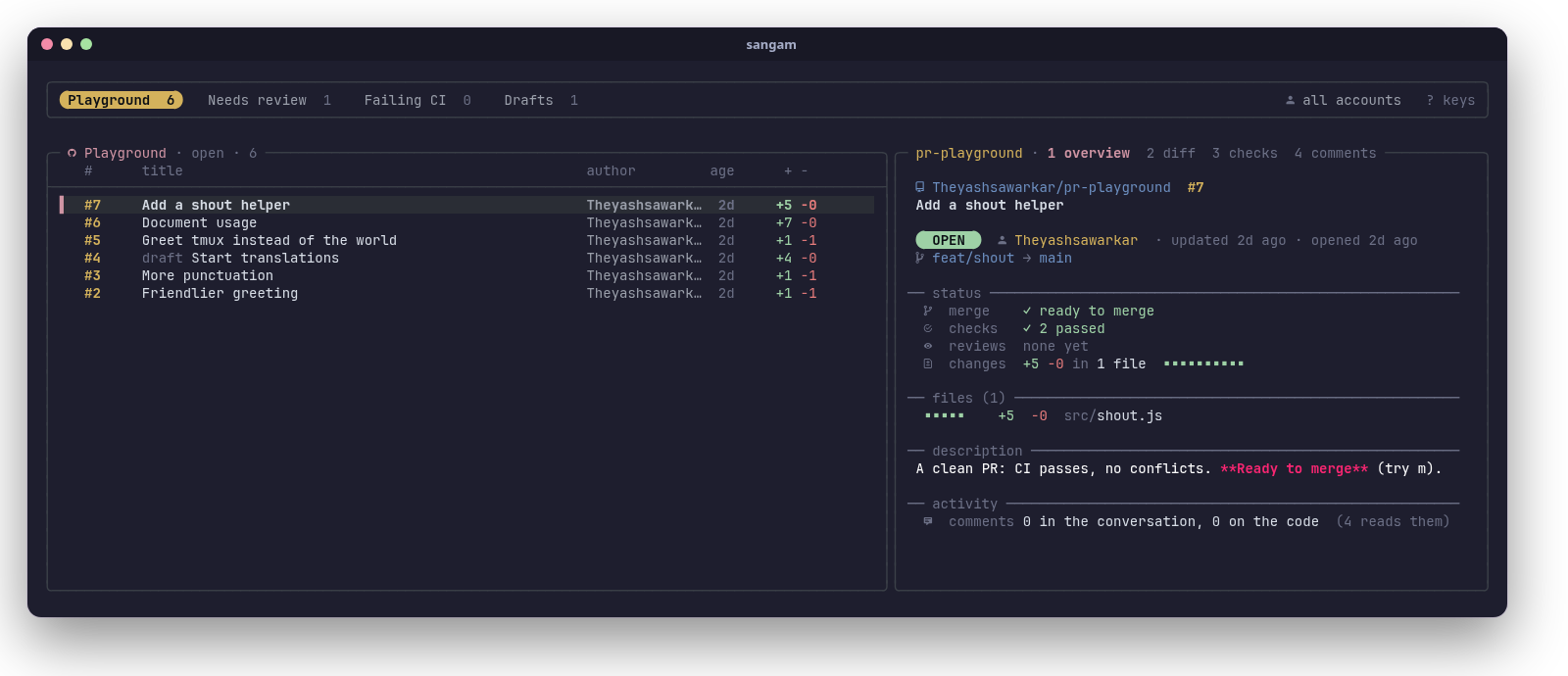Click the Ready to merge description text
This screenshot has width=1568, height=676.
coord(1294,468)
